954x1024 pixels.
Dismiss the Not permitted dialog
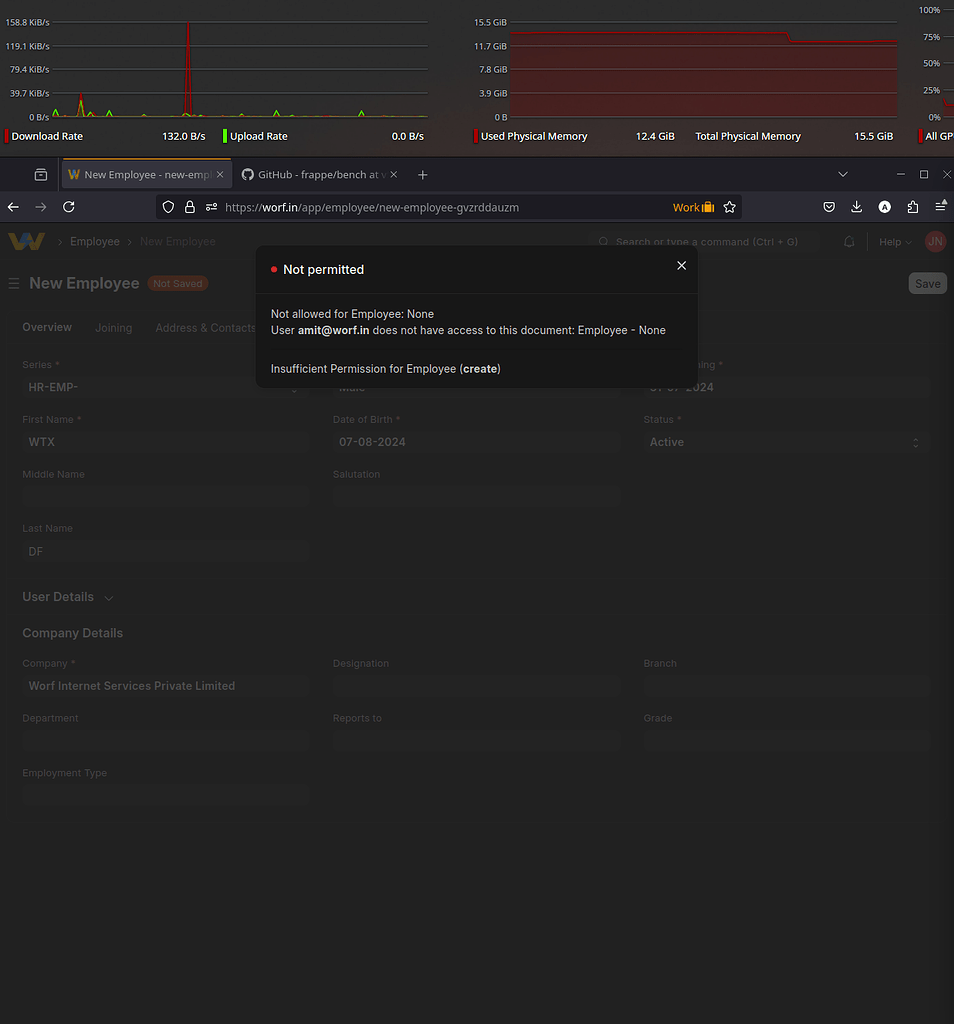coord(681,266)
